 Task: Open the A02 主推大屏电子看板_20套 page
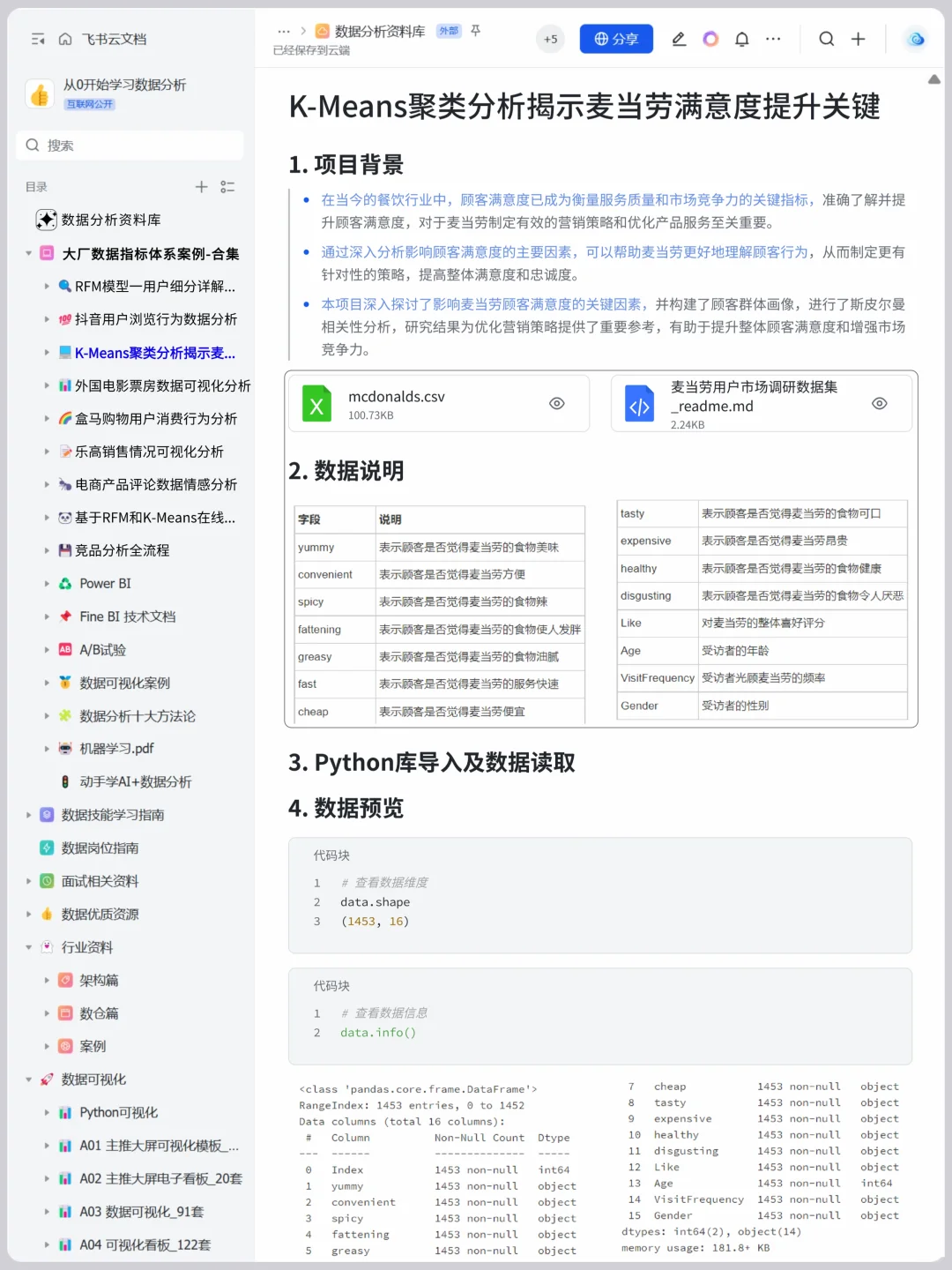click(160, 1178)
